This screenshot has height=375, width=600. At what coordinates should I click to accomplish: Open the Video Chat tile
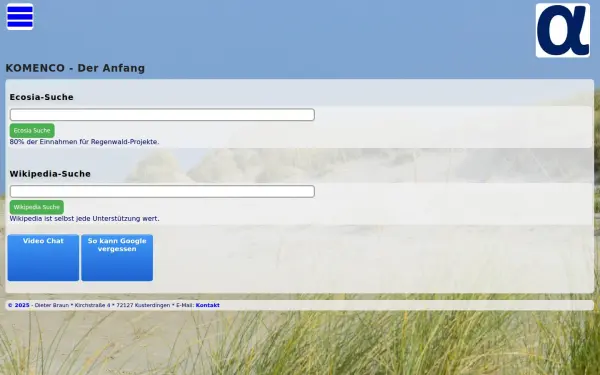43,258
